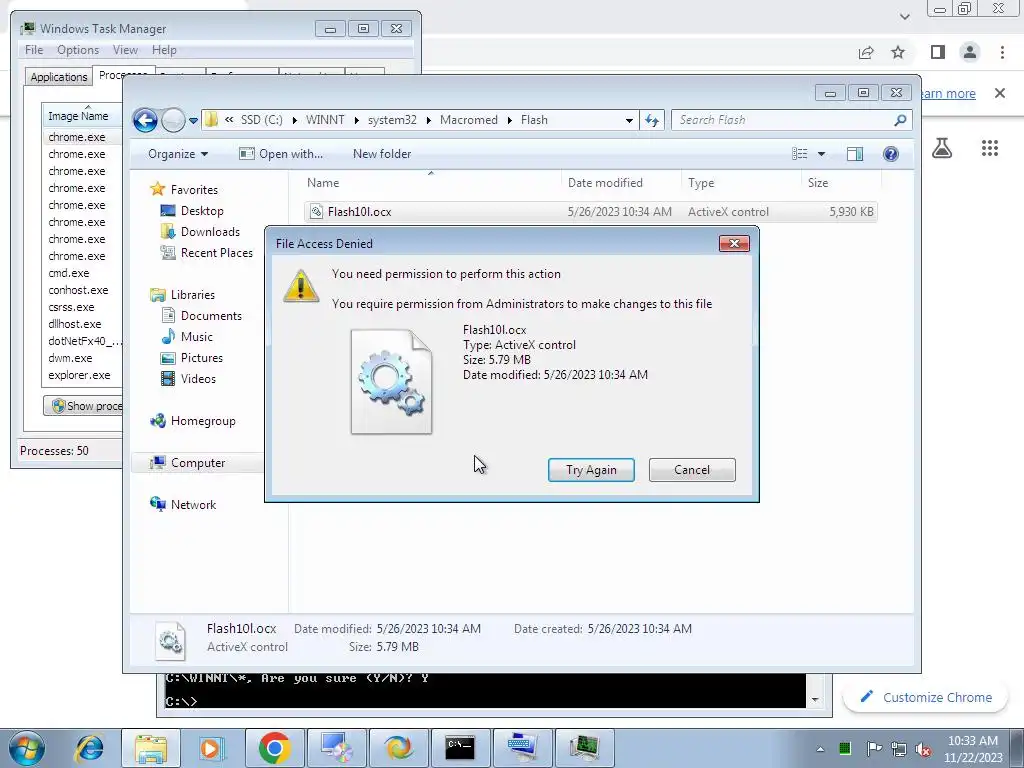This screenshot has height=768, width=1024.
Task: Open Task Manager View menu
Action: (125, 50)
